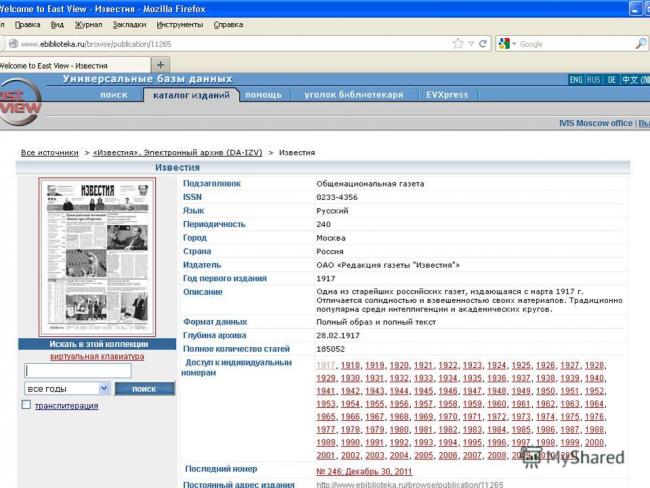650x488 pixels.
Task: Open the 1928 issues link
Action: click(594, 365)
